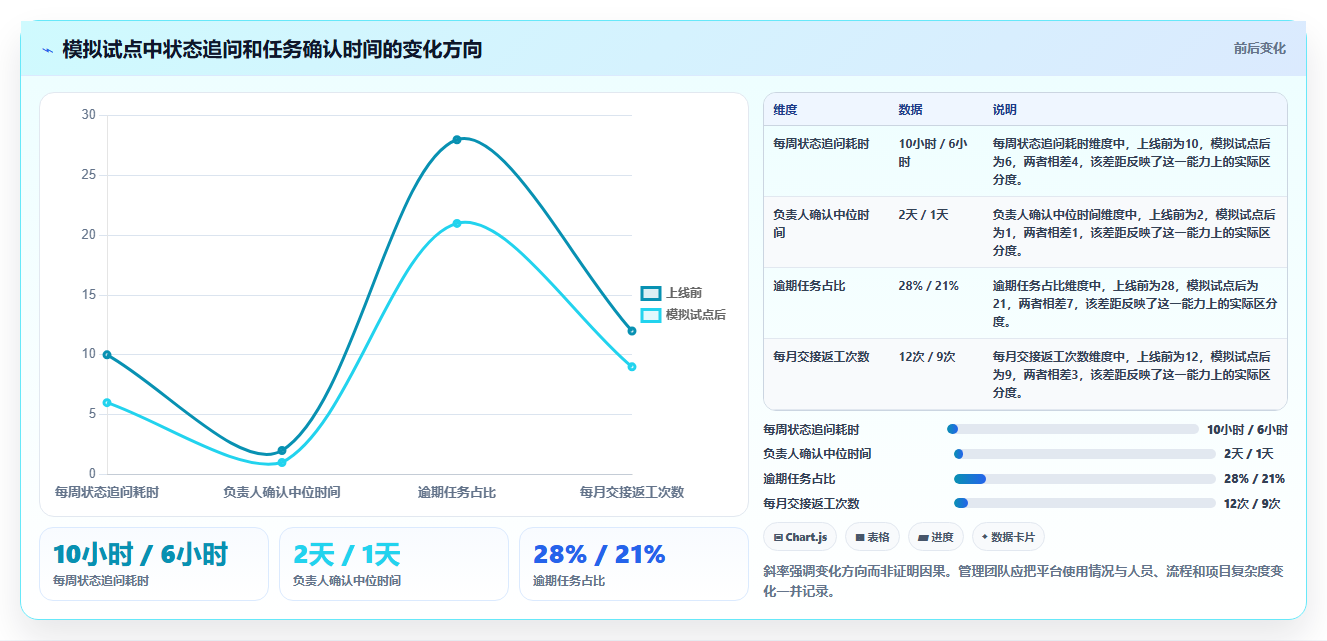Click the chart title 模拟试点中状态追问和任务确认时间的变化方向
The image size is (1327, 641).
[x=272, y=49]
